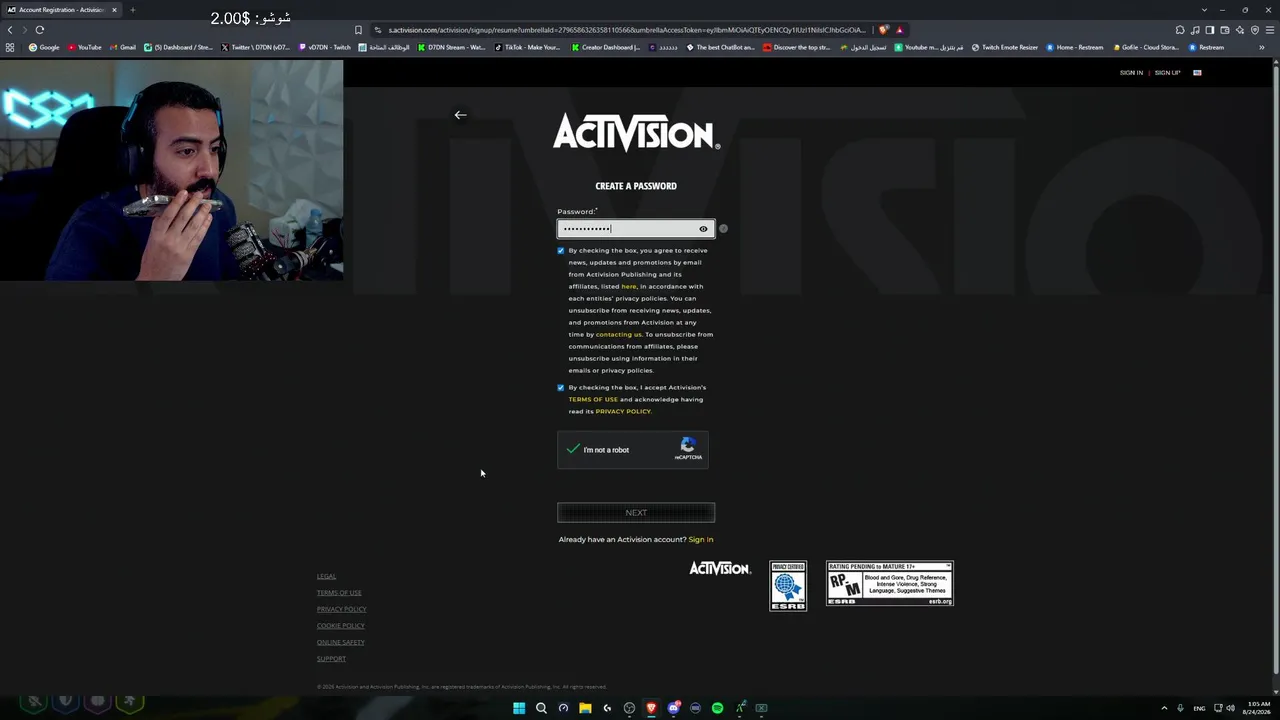Click the back arrow on the Activision form
The height and width of the screenshot is (720, 1280).
[x=460, y=115]
